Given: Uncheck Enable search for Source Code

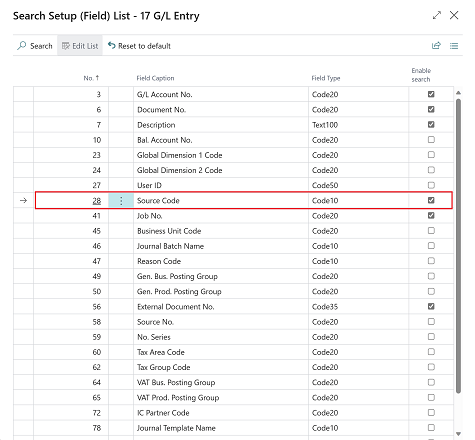Looking at the screenshot, I should click(431, 200).
